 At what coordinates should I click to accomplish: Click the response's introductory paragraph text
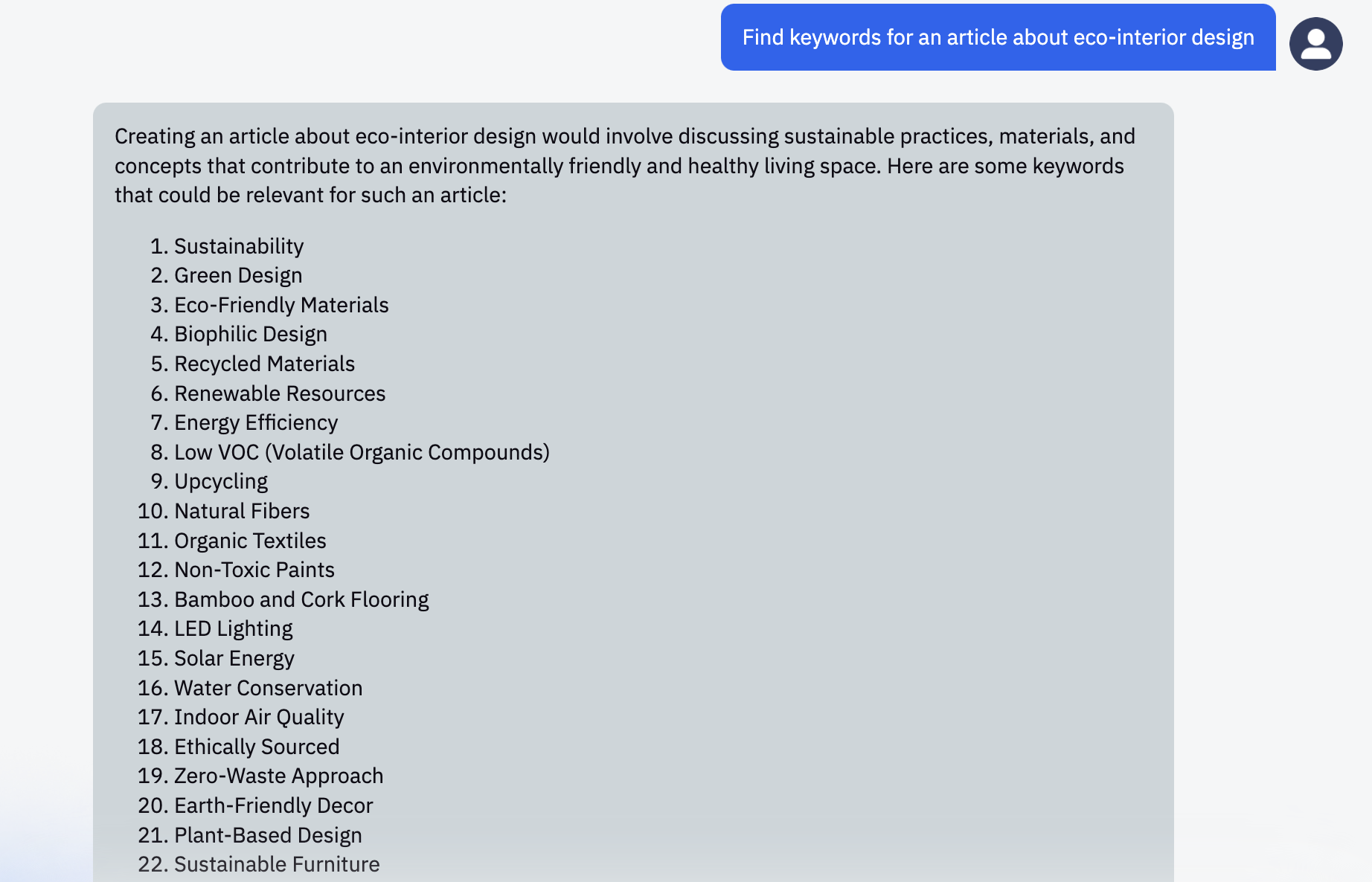625,166
